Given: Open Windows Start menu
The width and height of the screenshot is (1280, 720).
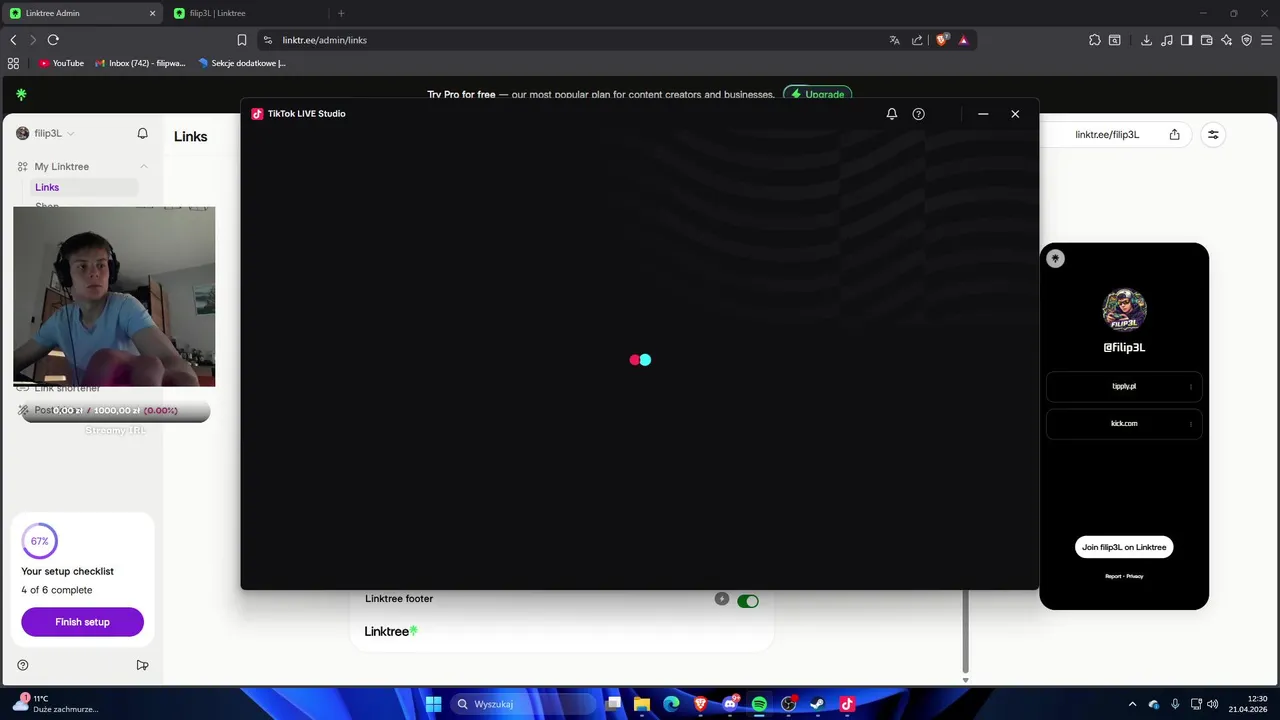Looking at the screenshot, I should point(433,704).
